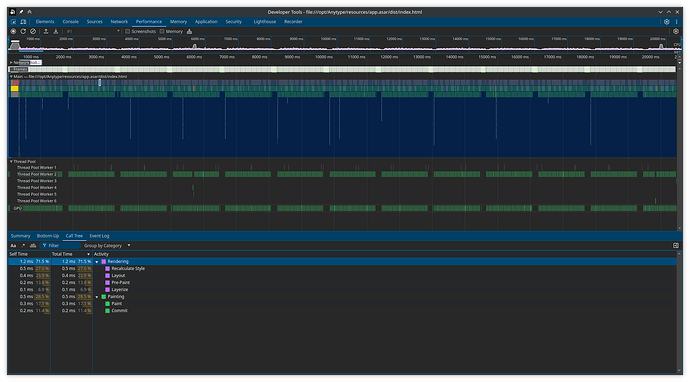This screenshot has height=382, width=690.
Task: Select Thread Pool Worker 1 track
Action: [37, 168]
